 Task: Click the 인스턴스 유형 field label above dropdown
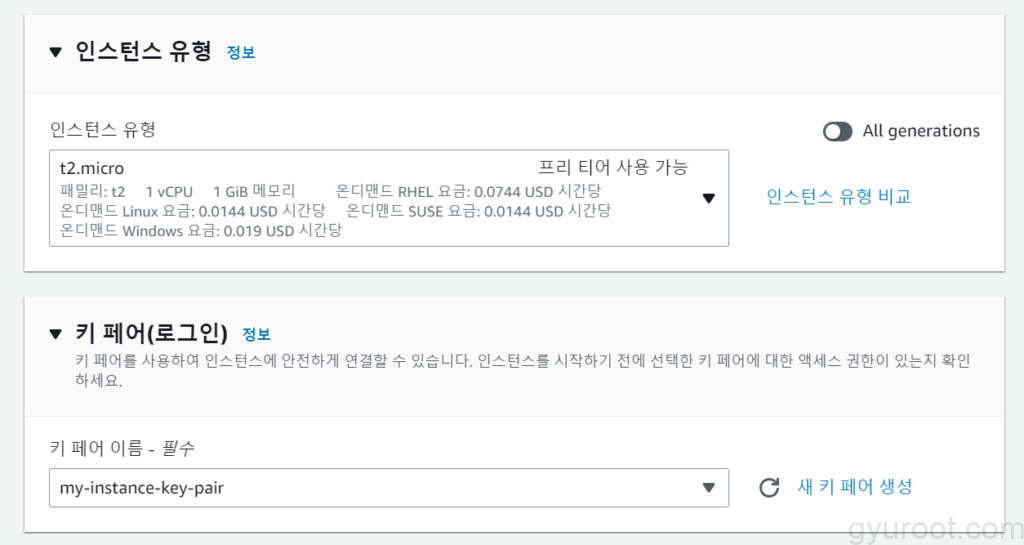pyautogui.click(x=103, y=129)
